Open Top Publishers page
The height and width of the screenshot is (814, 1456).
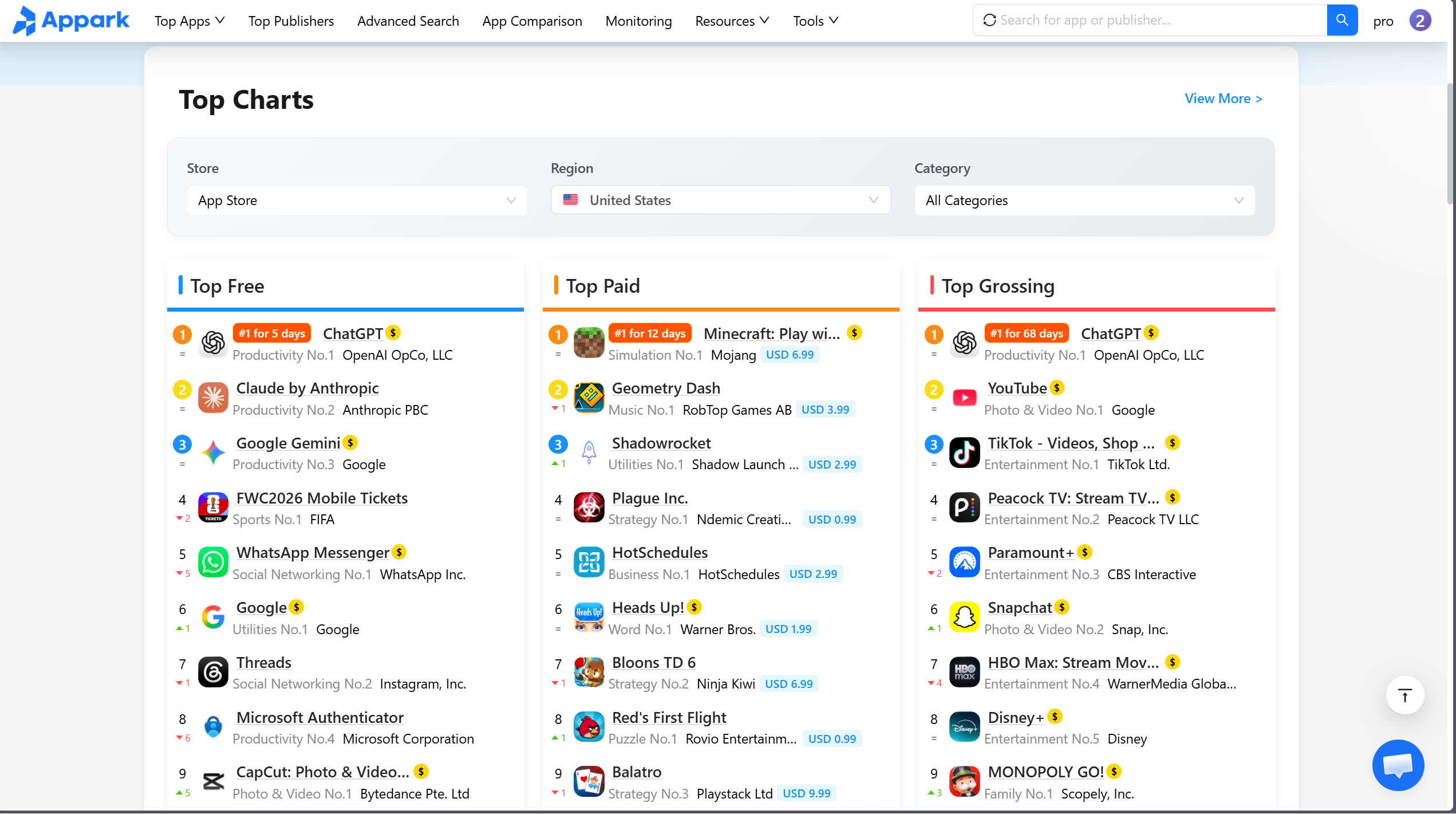[x=291, y=21]
